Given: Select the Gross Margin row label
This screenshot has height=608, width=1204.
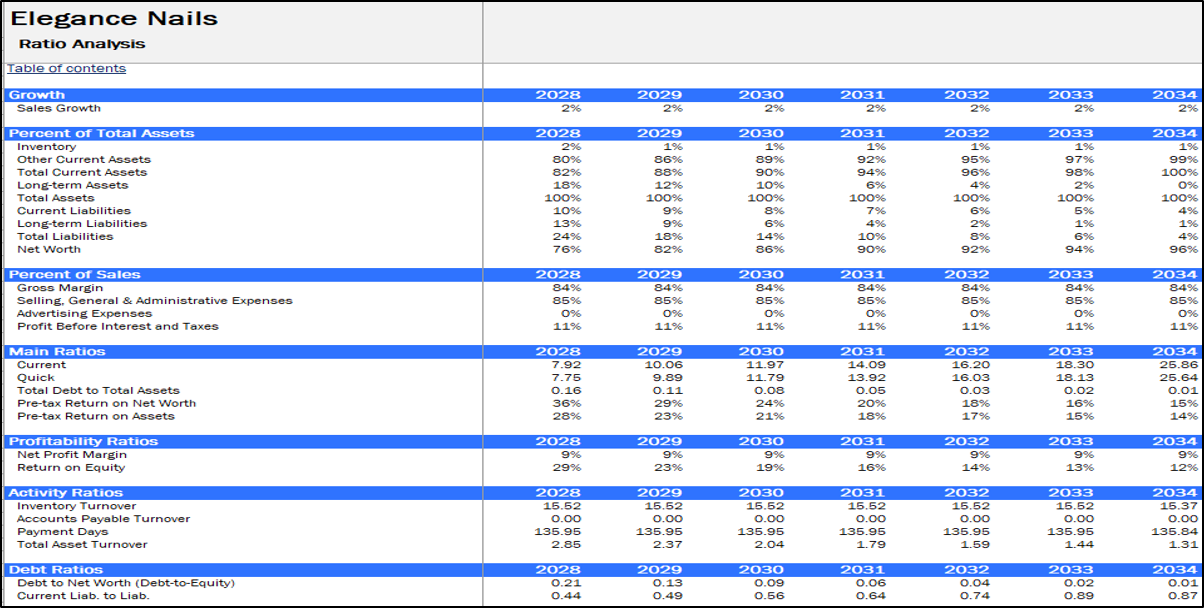Looking at the screenshot, I should 60,288.
